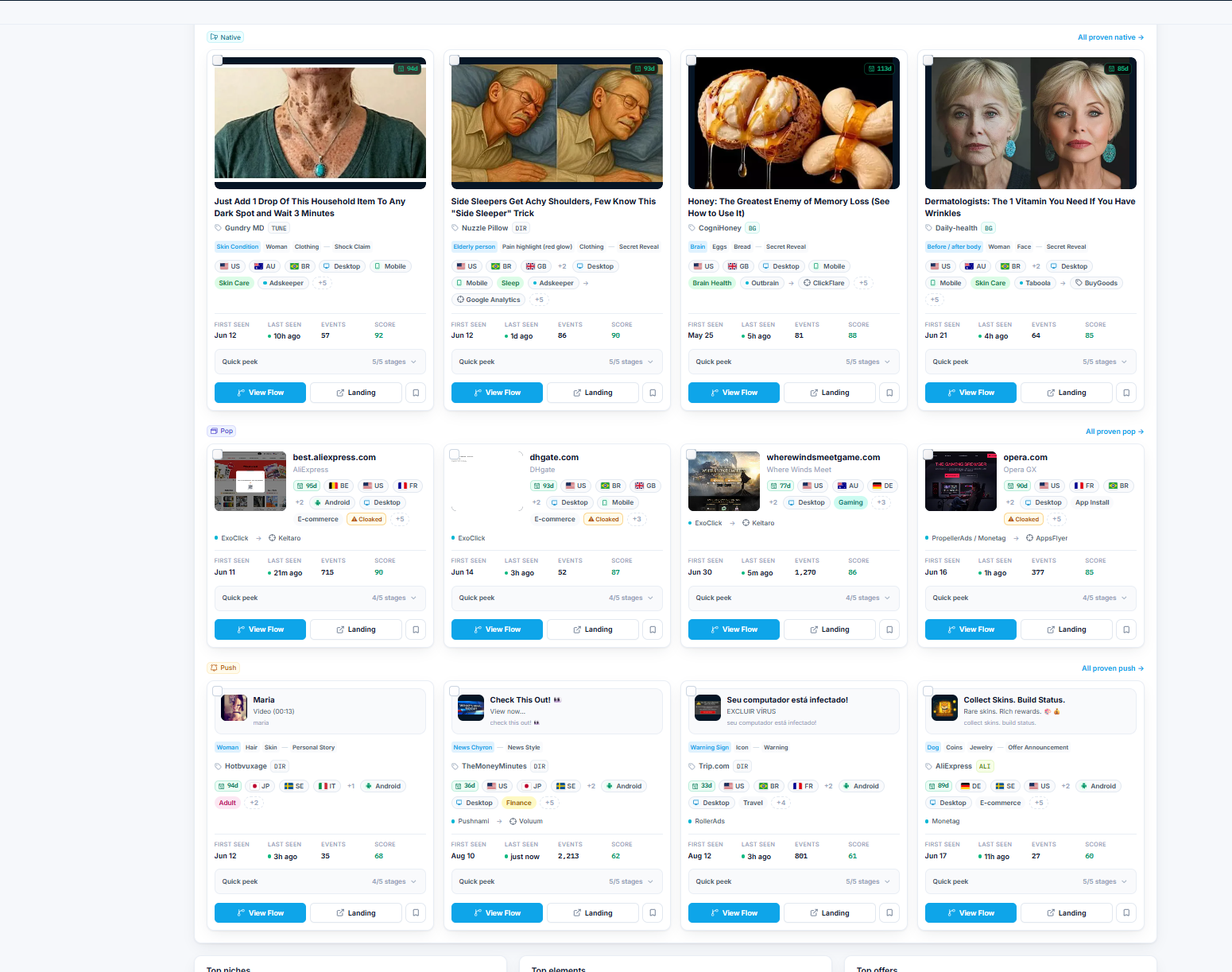
Task: Select checkbox on Nuzzle Pillow ad card
Action: [455, 60]
